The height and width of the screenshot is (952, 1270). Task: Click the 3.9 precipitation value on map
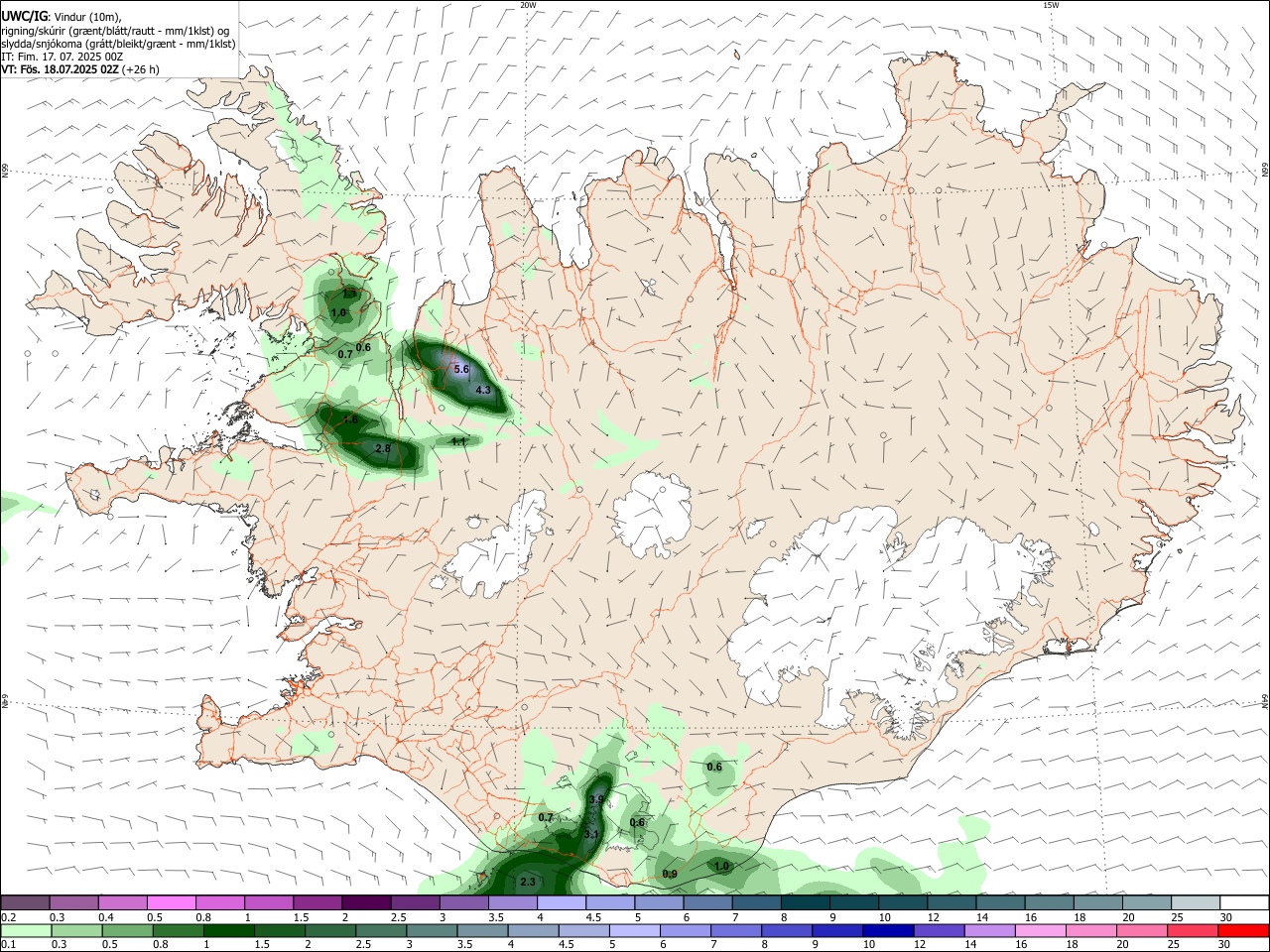[596, 799]
